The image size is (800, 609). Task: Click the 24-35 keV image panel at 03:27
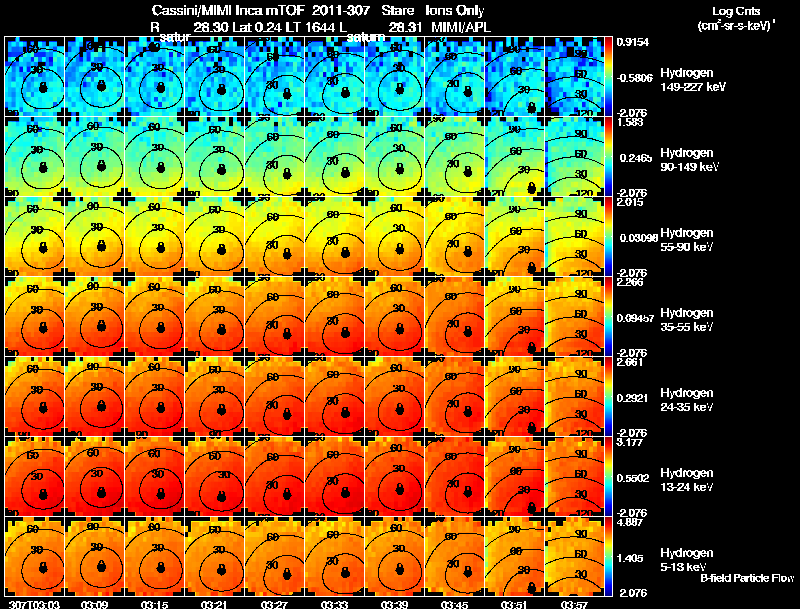click(274, 397)
